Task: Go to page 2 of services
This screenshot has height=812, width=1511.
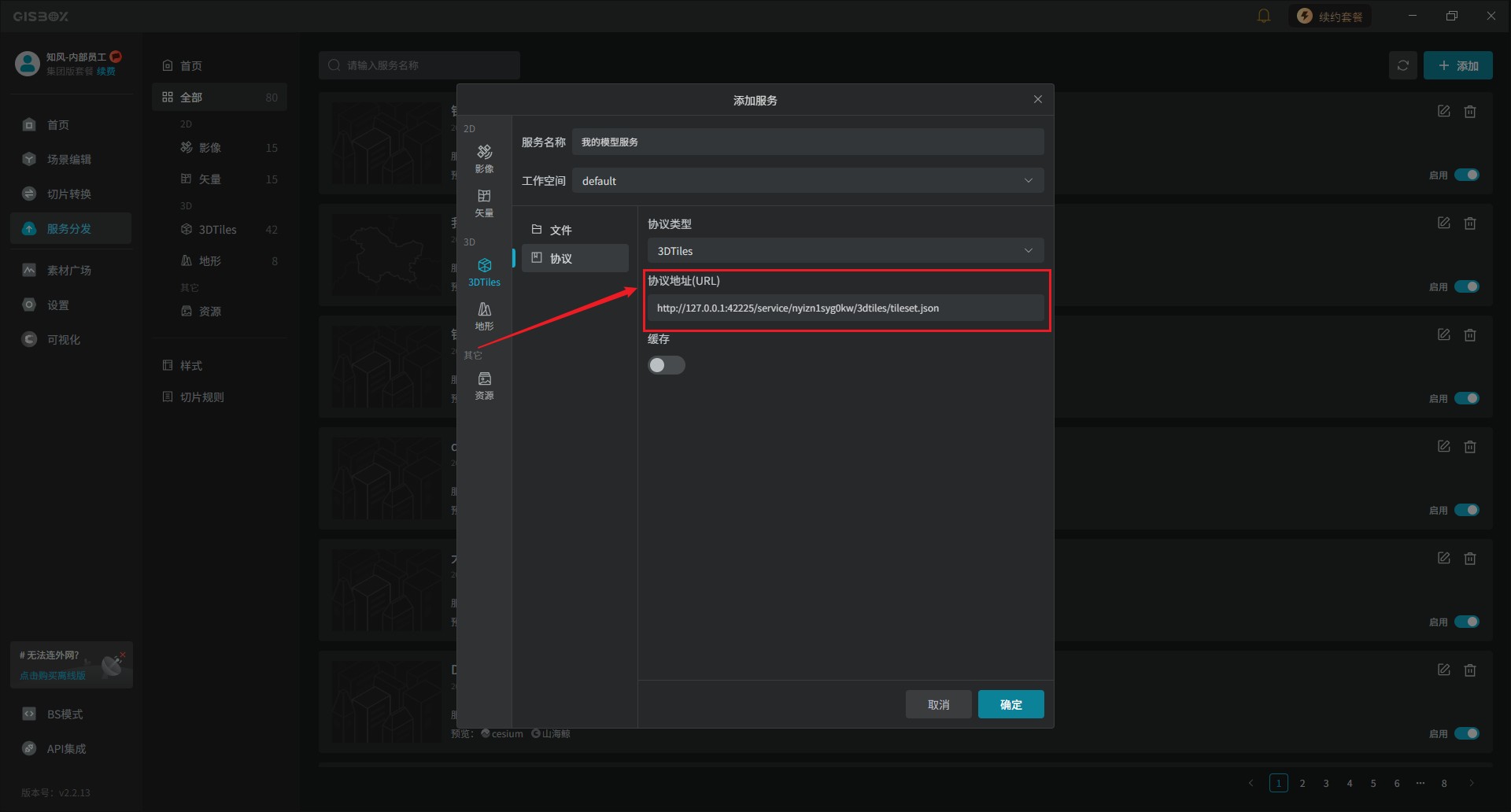Action: (x=1302, y=783)
